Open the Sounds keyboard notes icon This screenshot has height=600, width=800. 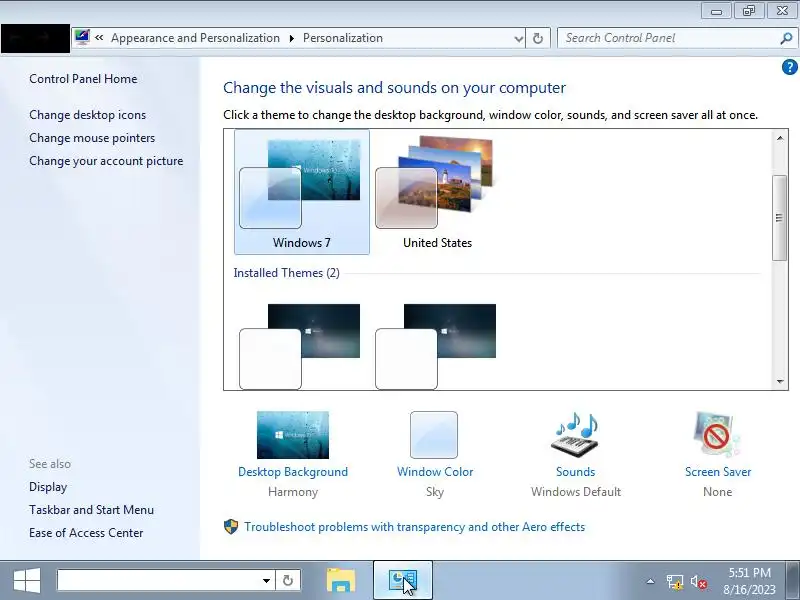coord(576,435)
